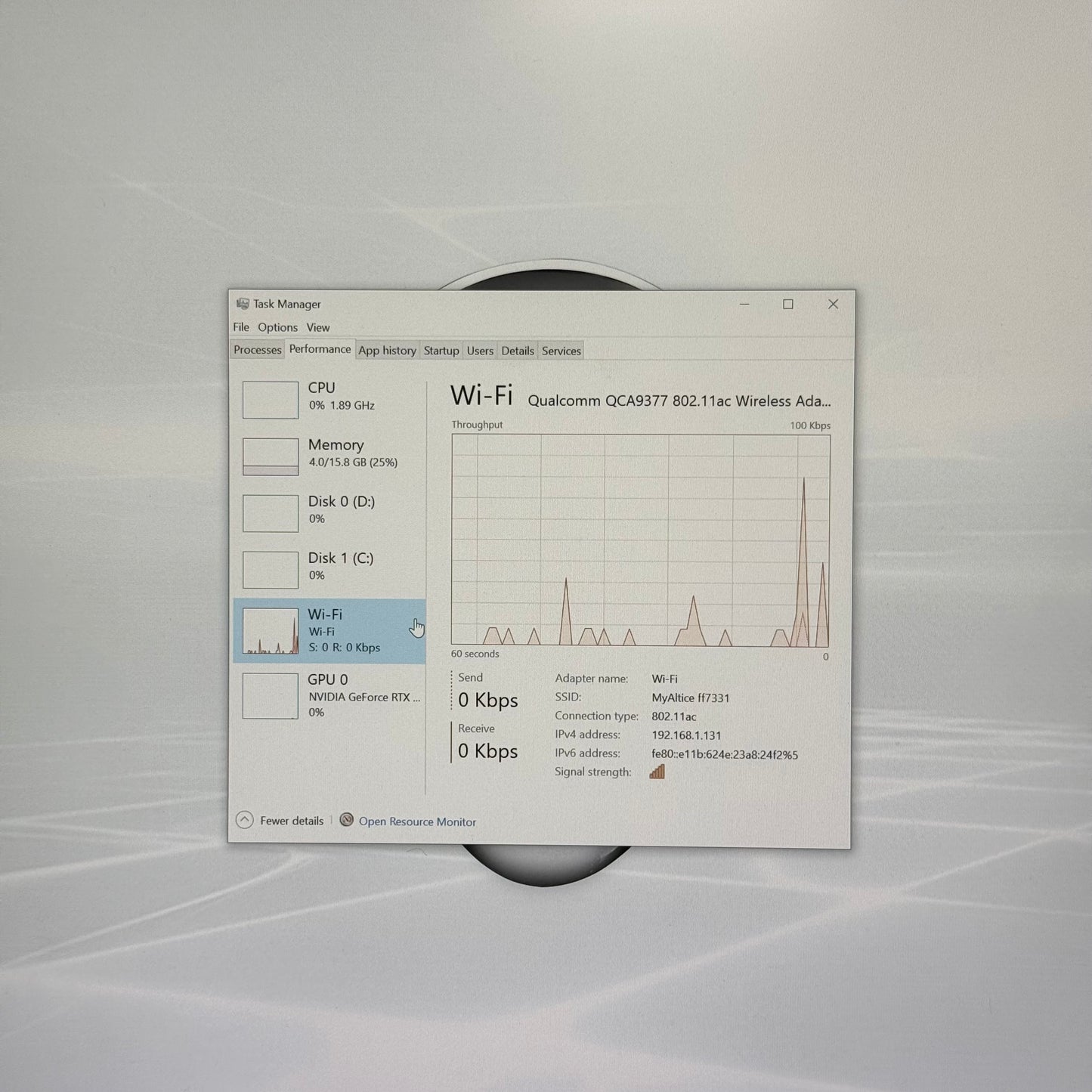1092x1092 pixels.
Task: Click the Fewer details chevron icon
Action: (x=244, y=820)
